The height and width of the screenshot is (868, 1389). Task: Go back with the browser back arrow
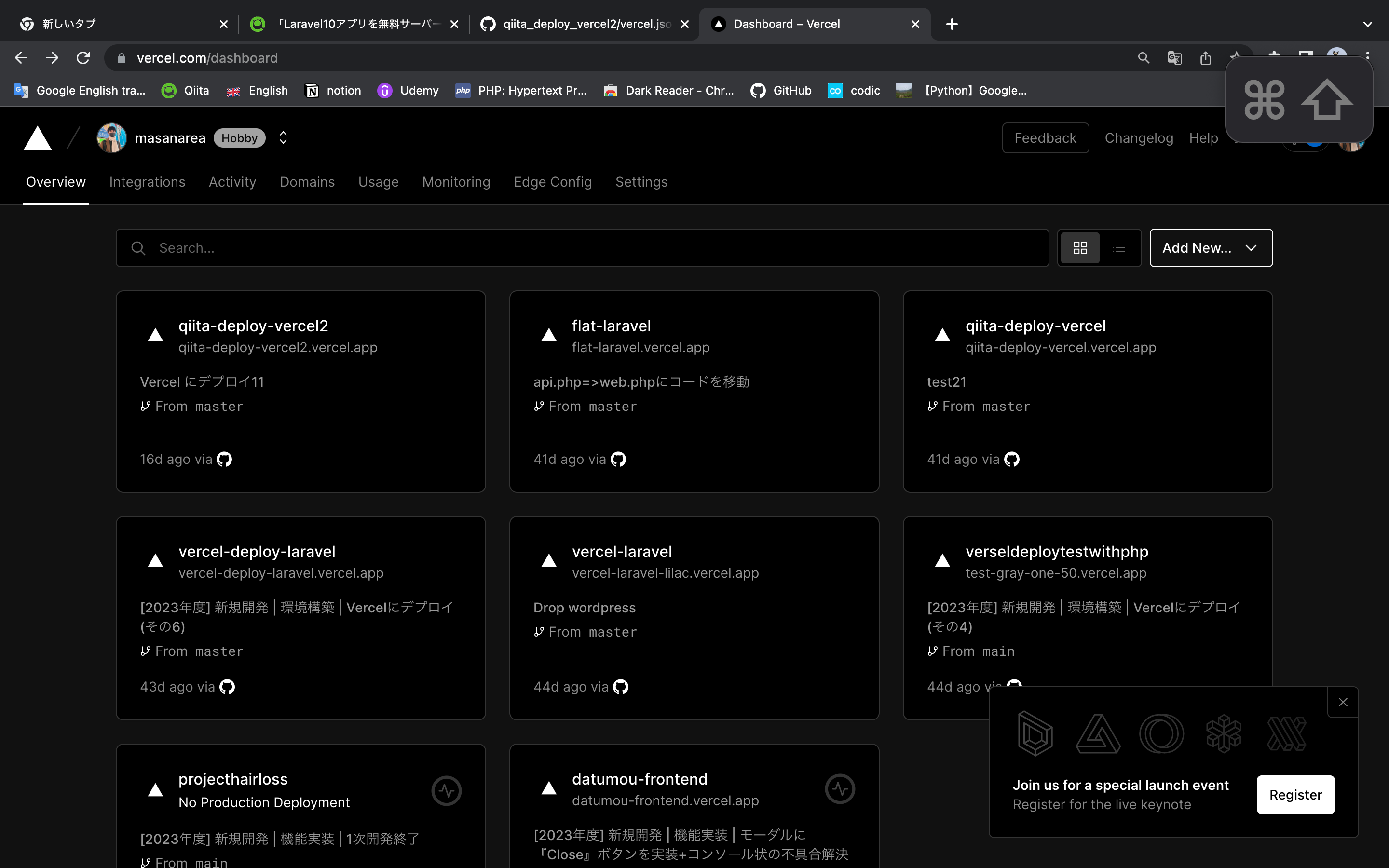(21, 58)
